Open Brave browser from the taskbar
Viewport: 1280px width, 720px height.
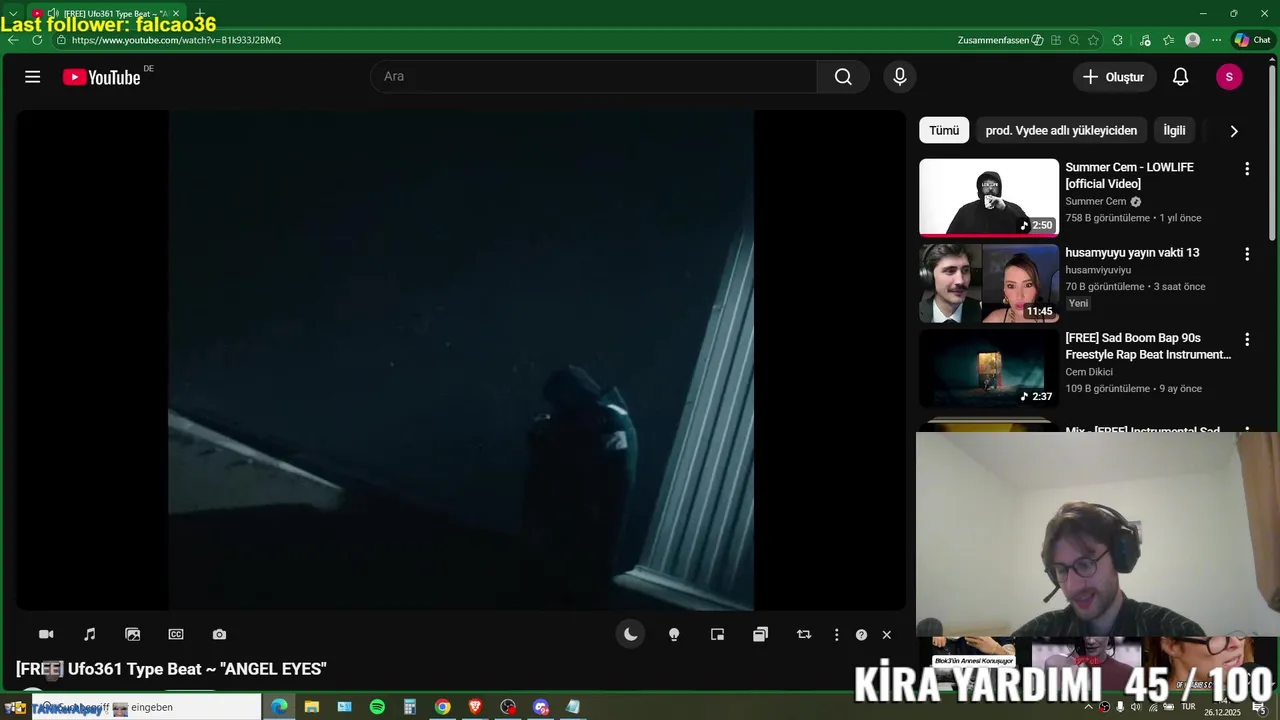475,707
